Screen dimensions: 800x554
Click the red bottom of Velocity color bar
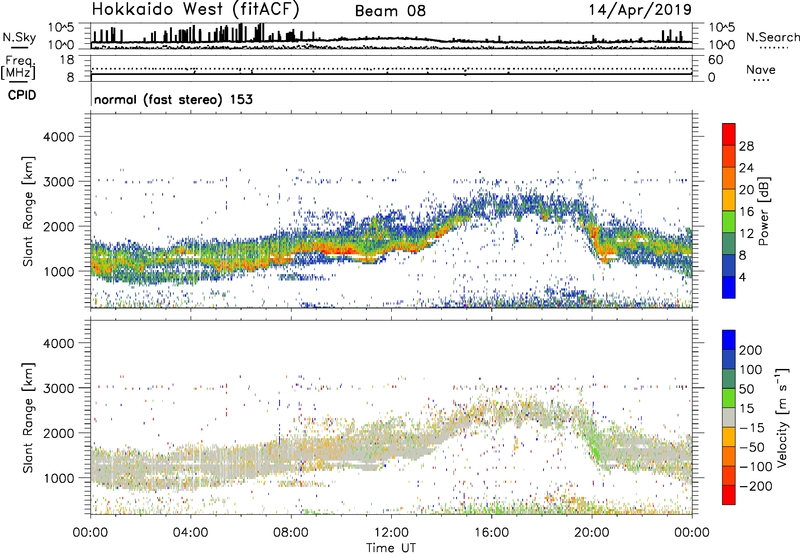click(729, 495)
